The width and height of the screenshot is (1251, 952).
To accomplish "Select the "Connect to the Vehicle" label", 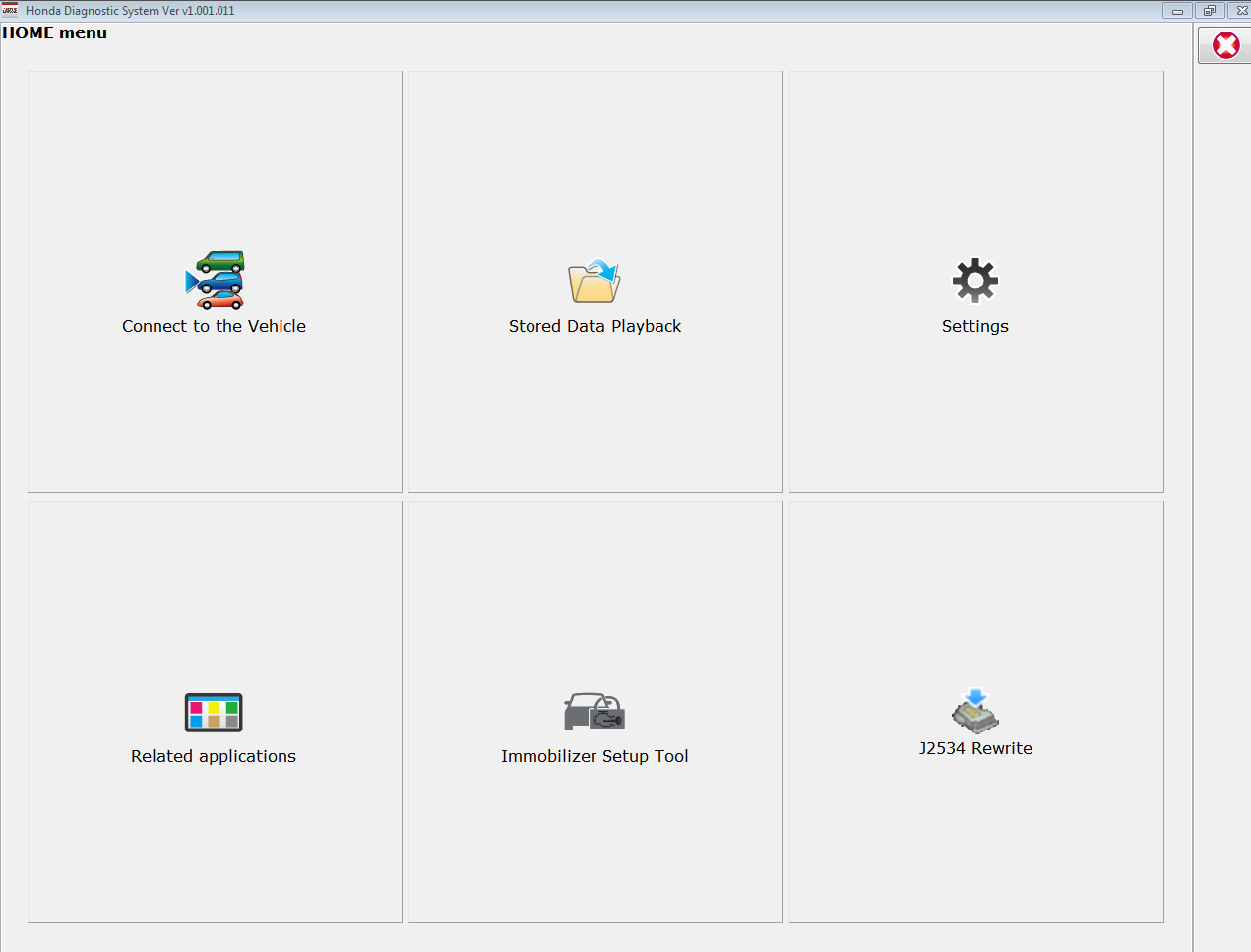I will point(214,326).
